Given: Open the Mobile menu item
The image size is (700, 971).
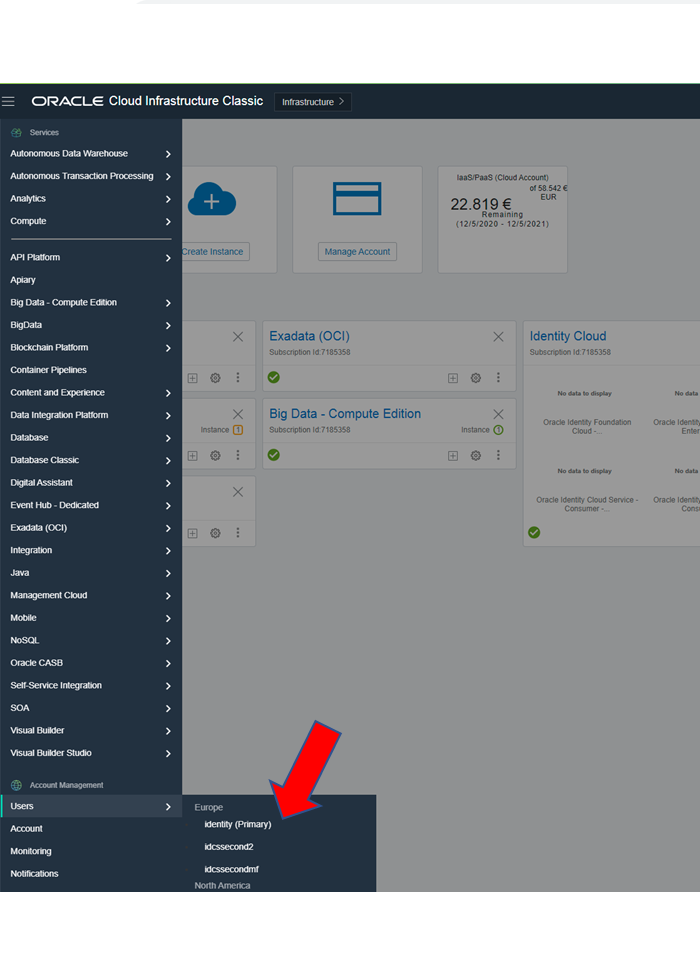Looking at the screenshot, I should [24, 617].
